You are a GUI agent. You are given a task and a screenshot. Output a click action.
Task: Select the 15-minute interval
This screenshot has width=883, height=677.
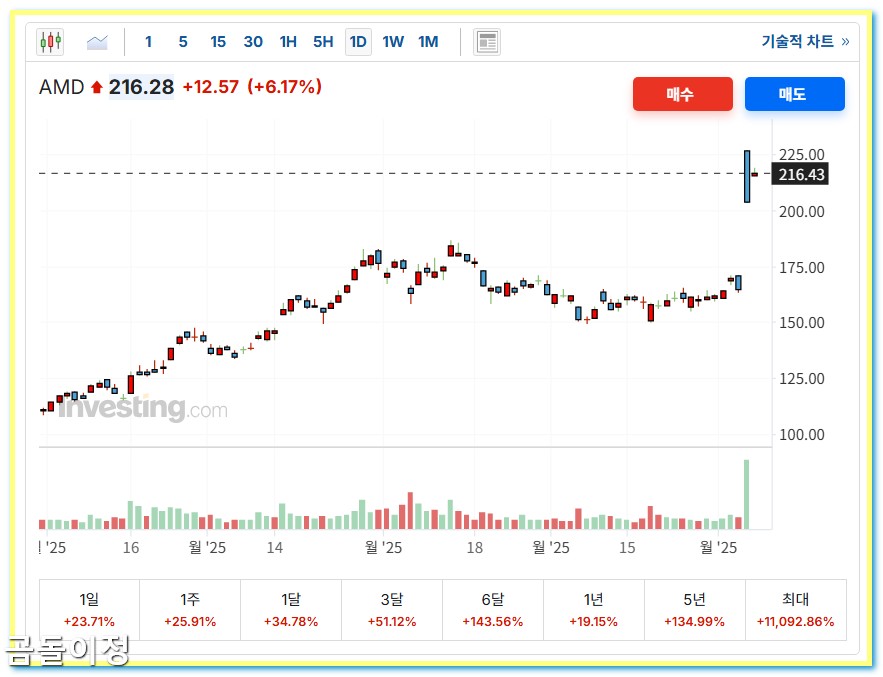218,41
